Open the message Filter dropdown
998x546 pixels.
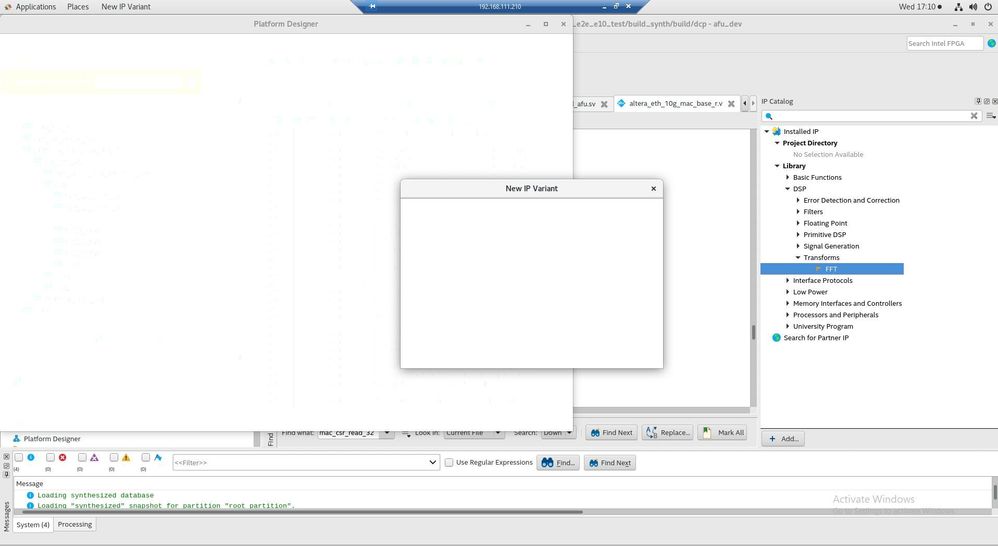pos(433,463)
